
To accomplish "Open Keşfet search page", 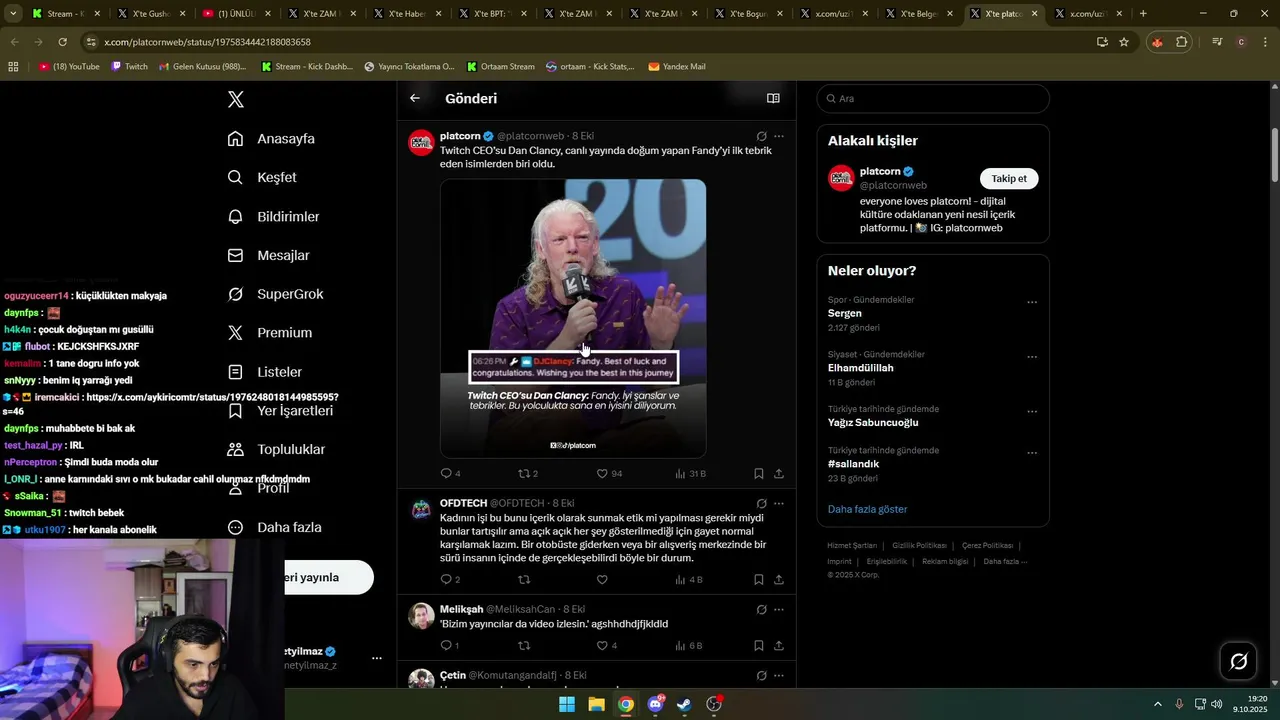I will tap(262, 177).
